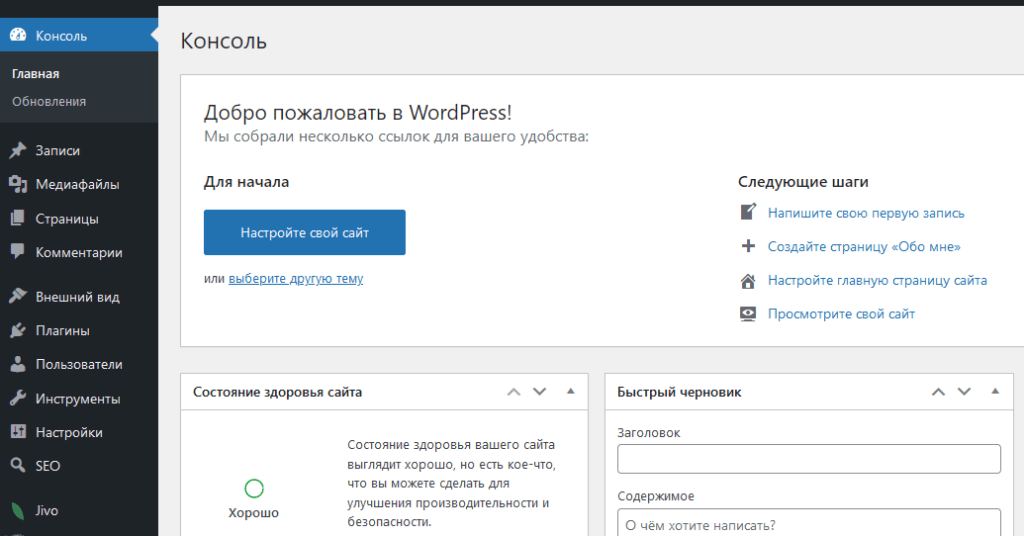Viewport: 1024px width, 536px height.
Task: Click the Для начала heading
Action: [x=246, y=182]
